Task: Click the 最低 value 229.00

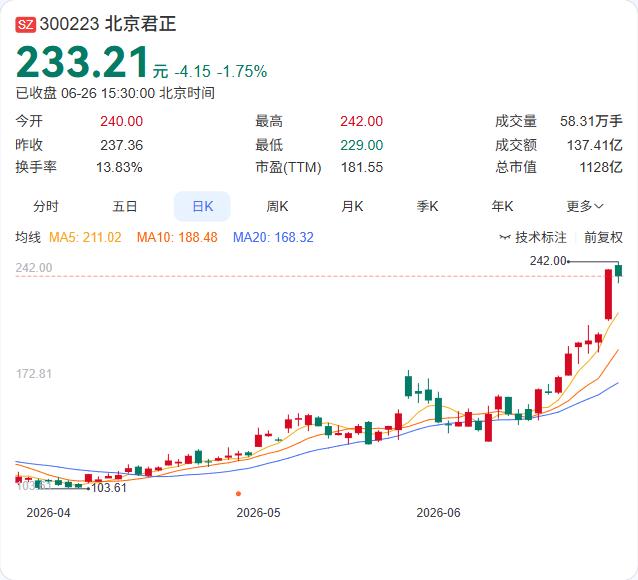Action: point(361,145)
